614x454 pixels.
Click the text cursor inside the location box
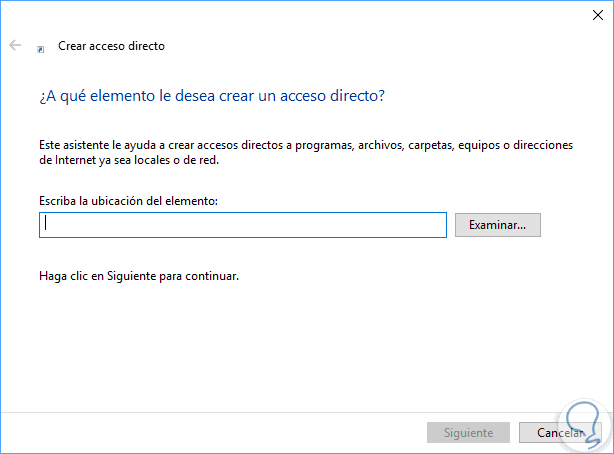click(46, 225)
